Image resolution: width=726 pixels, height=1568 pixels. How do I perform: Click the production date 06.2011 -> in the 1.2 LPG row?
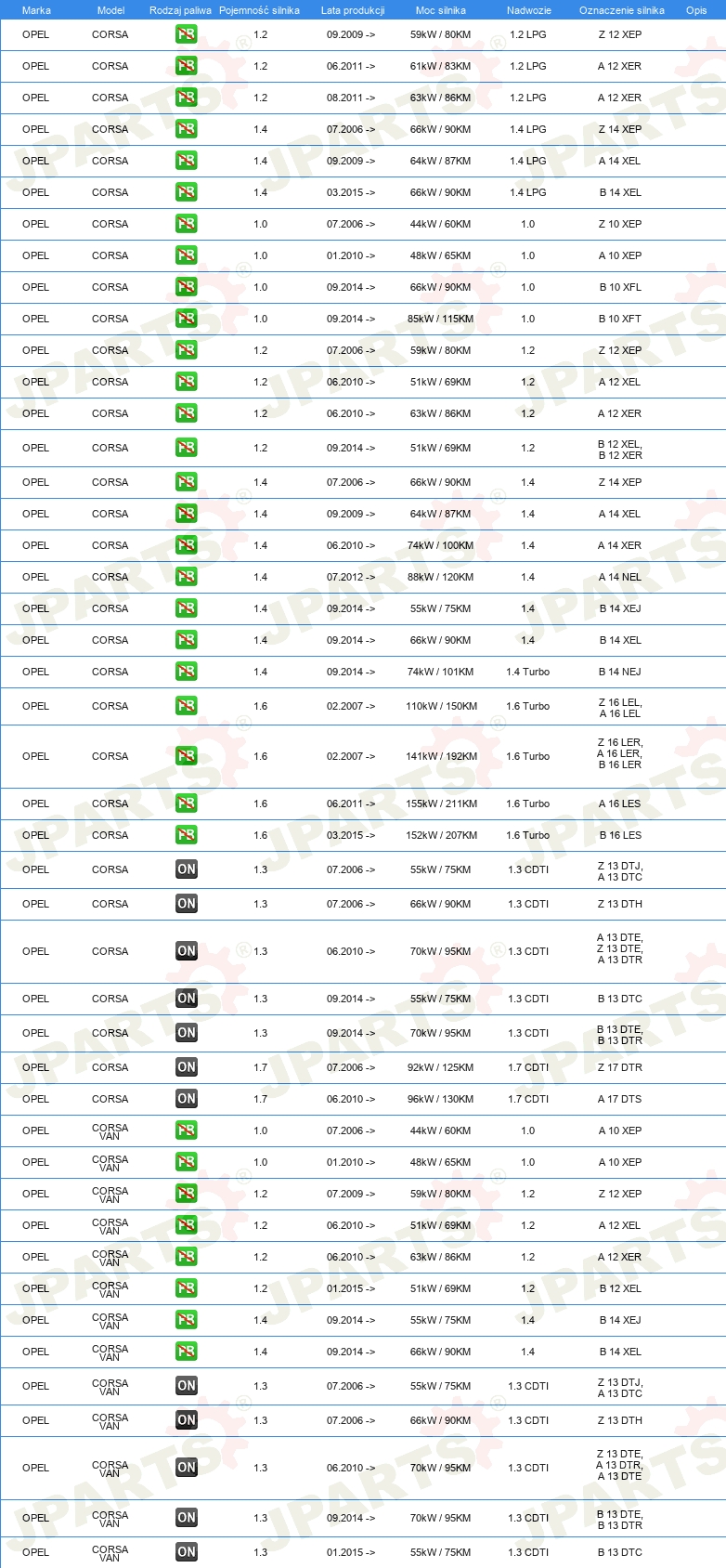(351, 66)
